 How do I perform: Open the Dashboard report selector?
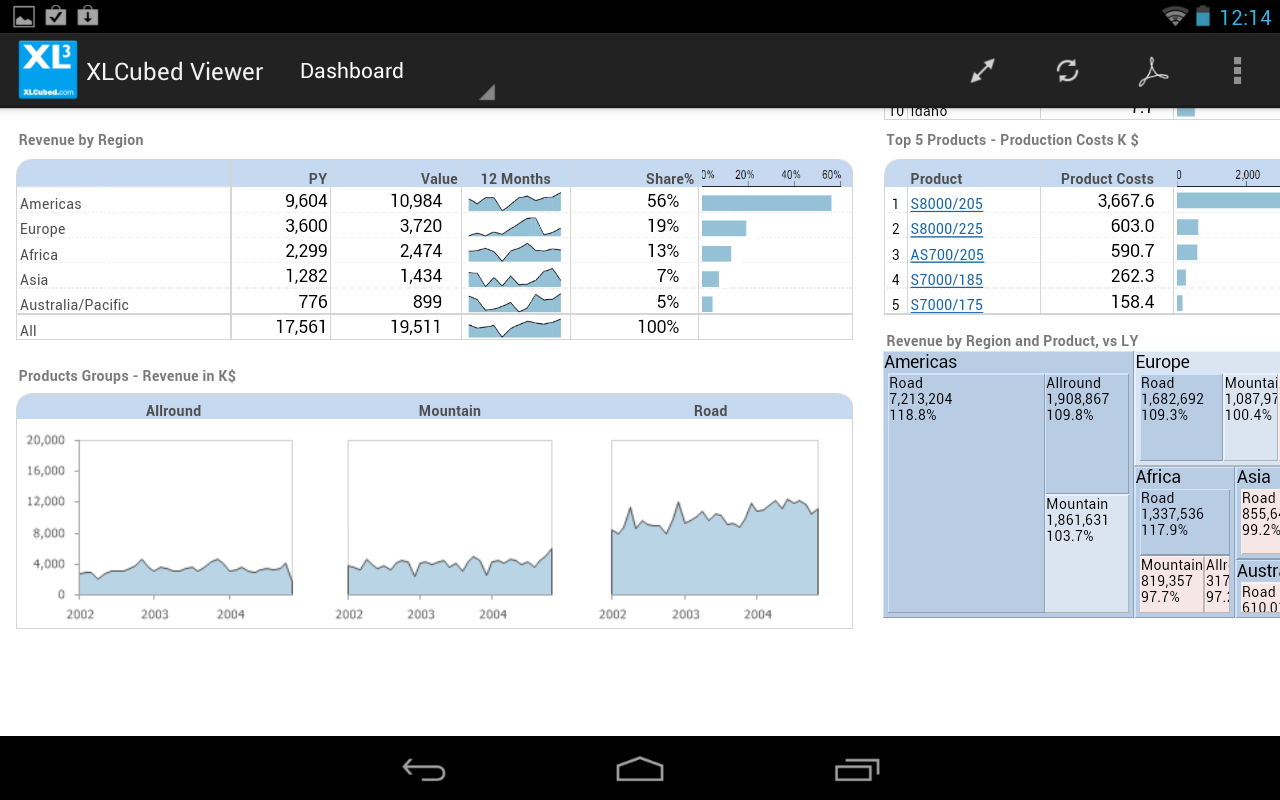point(352,71)
